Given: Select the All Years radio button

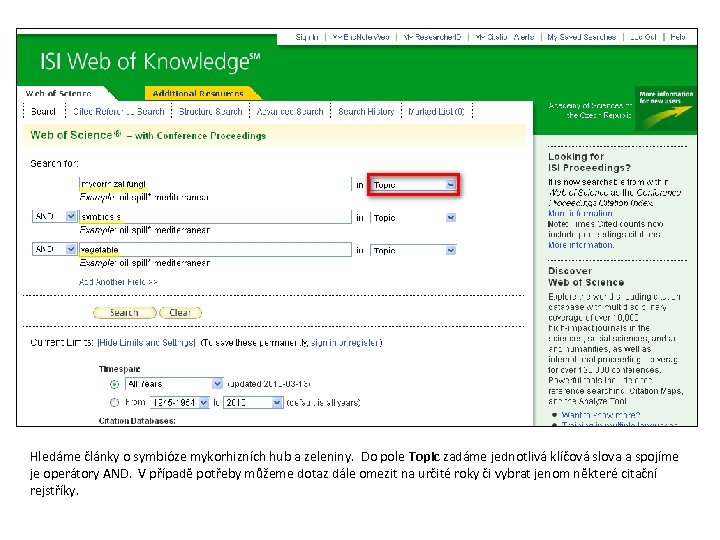Looking at the screenshot, I should click(x=114, y=384).
